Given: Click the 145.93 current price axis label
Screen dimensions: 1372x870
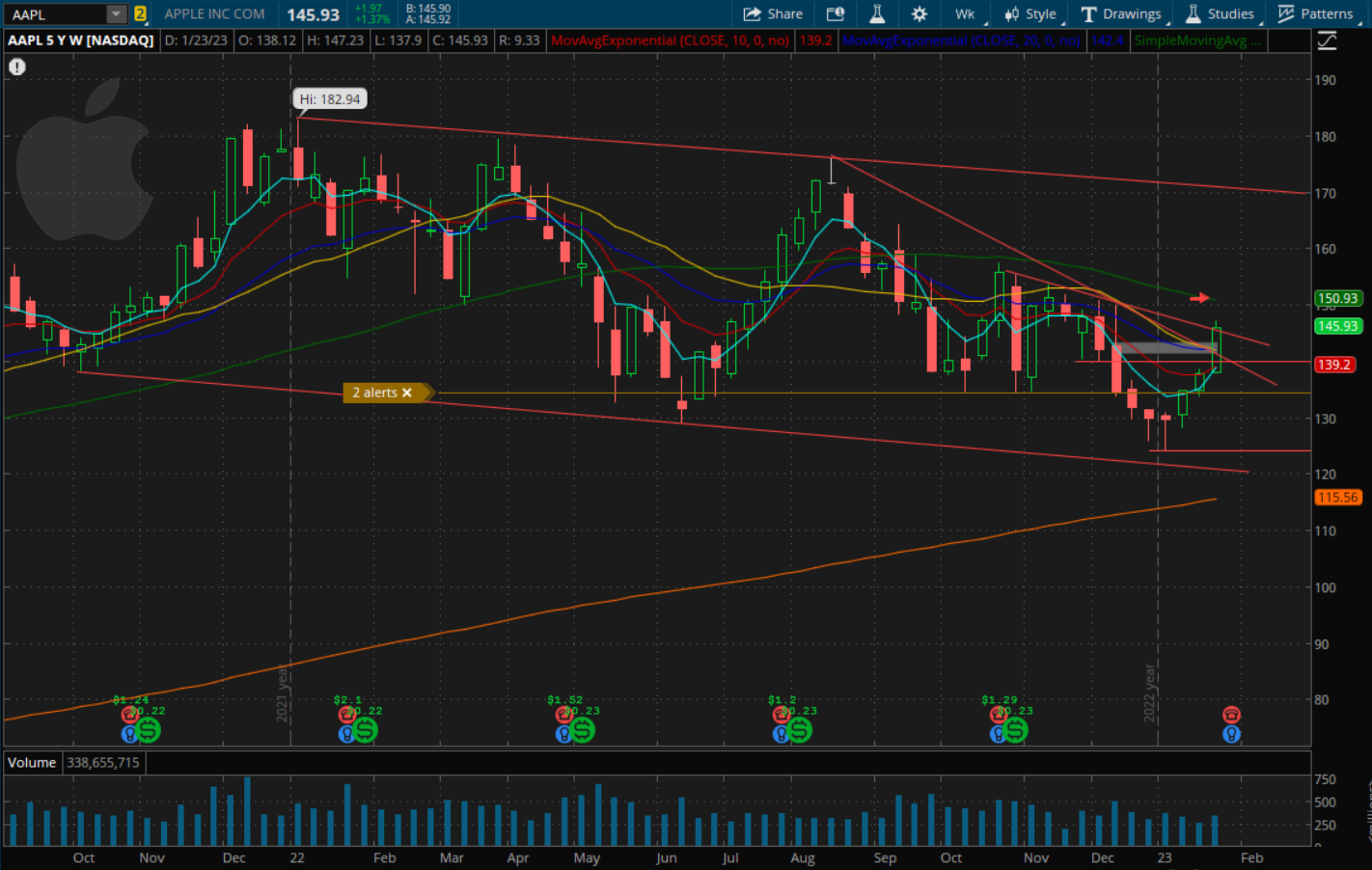Looking at the screenshot, I should click(1337, 326).
